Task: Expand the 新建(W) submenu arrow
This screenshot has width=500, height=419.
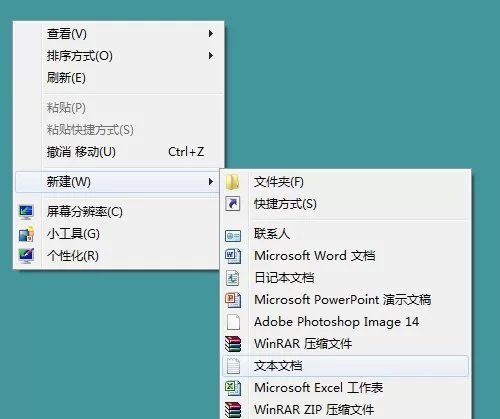Action: [x=211, y=182]
